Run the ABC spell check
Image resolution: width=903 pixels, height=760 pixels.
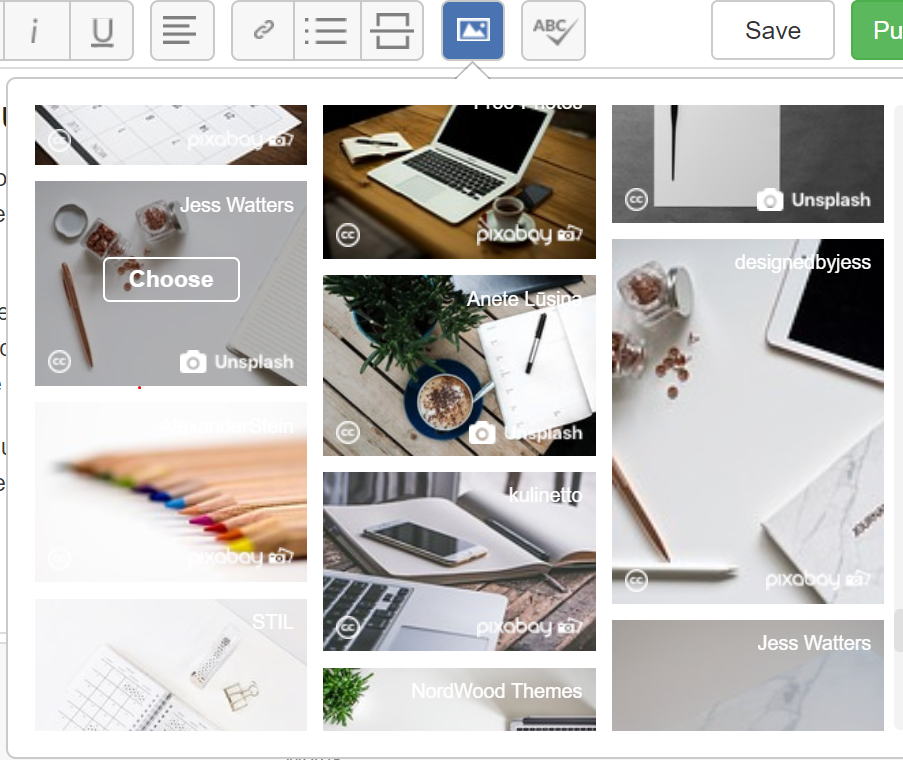tap(553, 31)
